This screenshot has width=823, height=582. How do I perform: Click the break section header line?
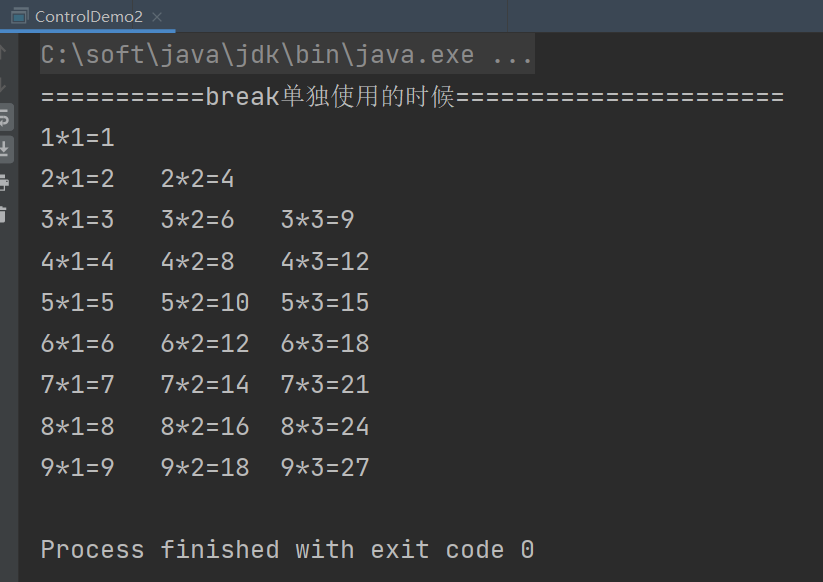coord(410,96)
